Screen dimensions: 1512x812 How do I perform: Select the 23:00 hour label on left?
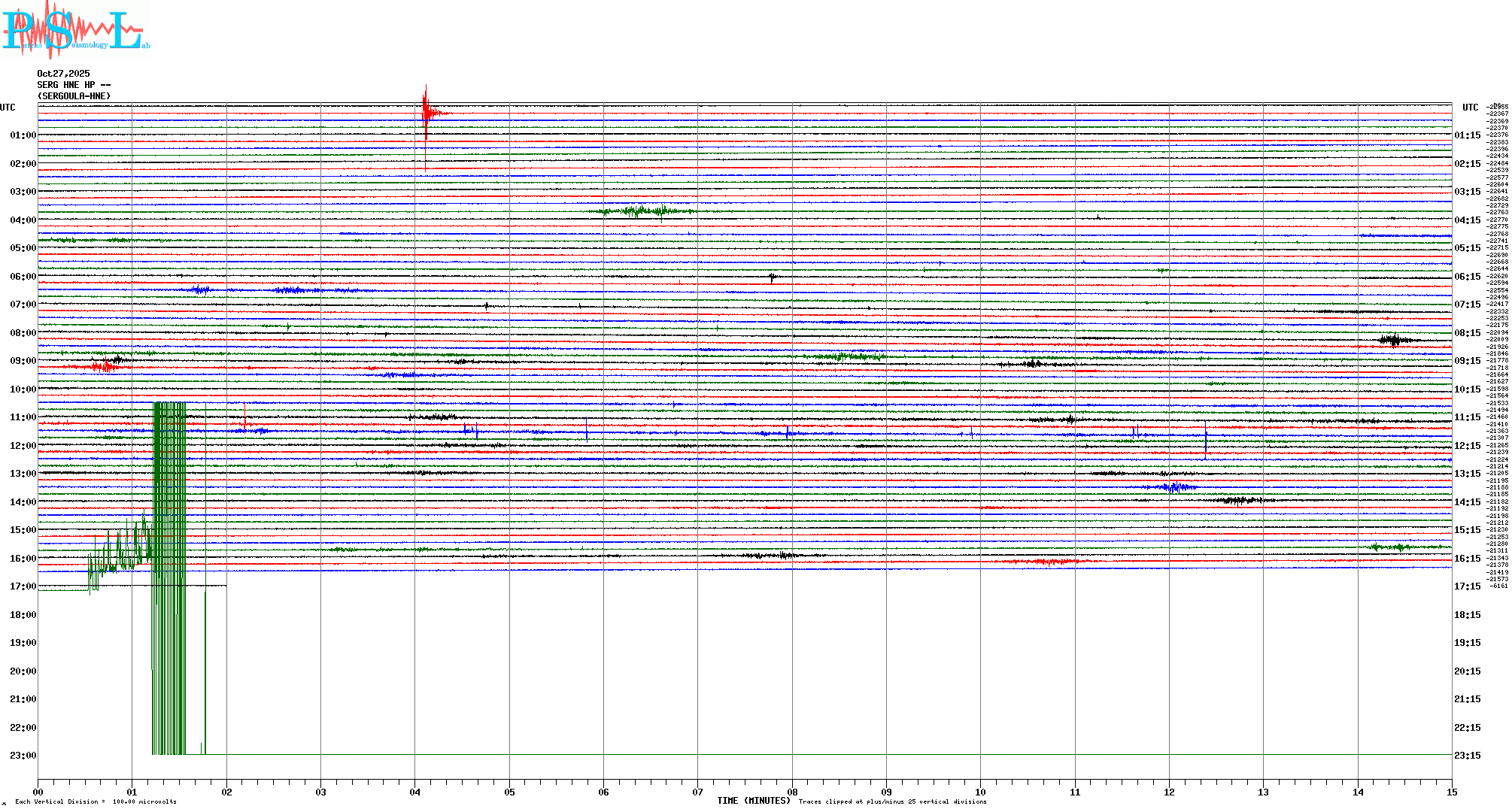click(23, 756)
